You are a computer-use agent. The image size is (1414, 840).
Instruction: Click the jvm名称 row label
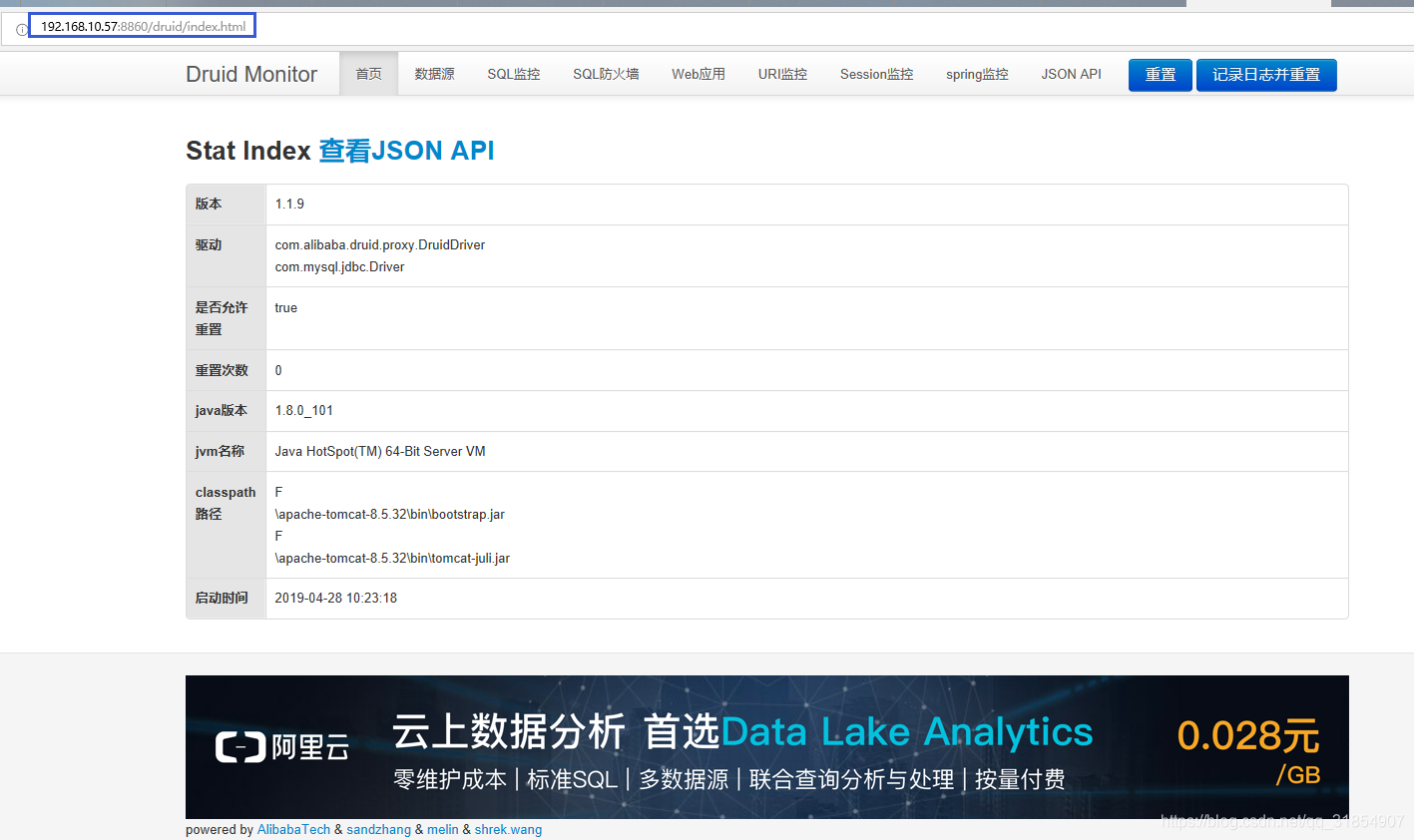[220, 451]
